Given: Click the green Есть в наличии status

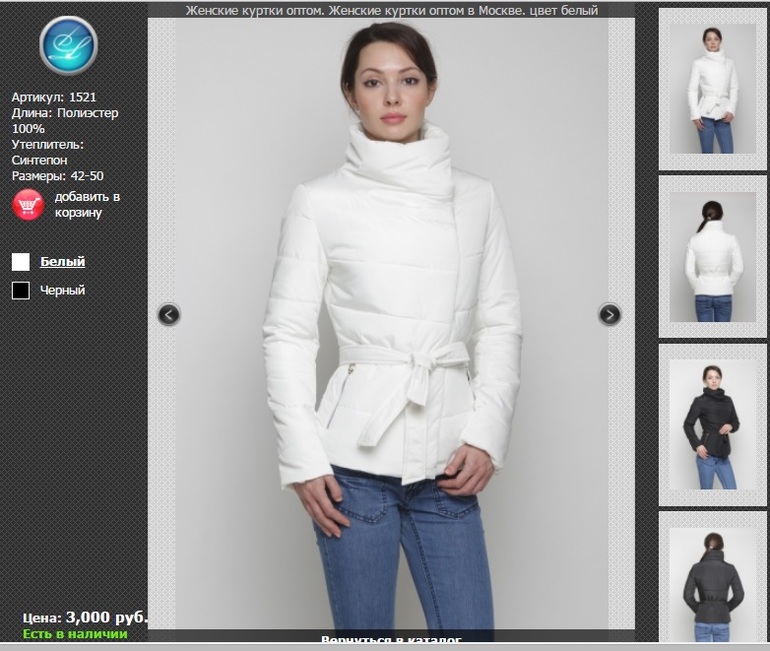Looking at the screenshot, I should click(75, 634).
